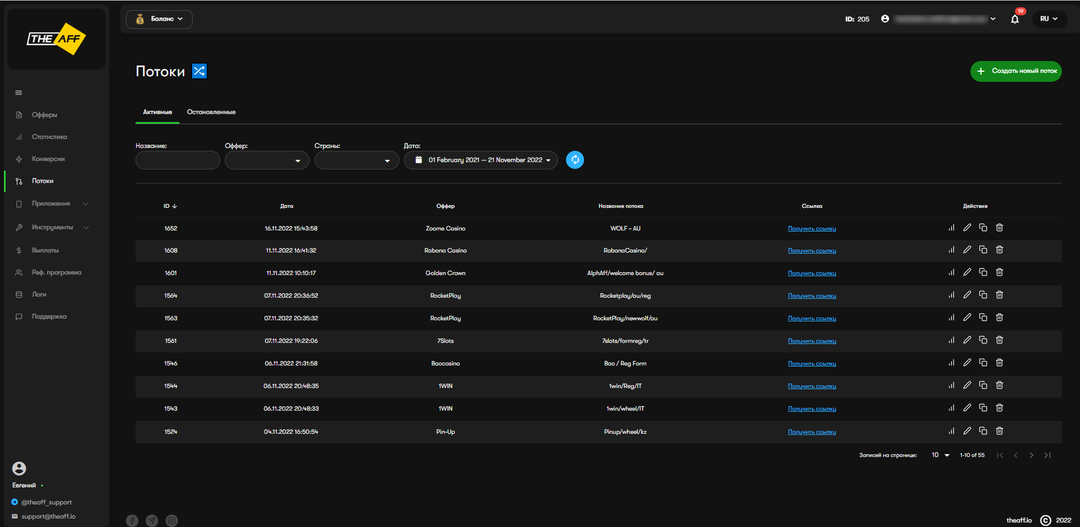
Task: Click the statistics icon for stream 1652
Action: tap(951, 228)
